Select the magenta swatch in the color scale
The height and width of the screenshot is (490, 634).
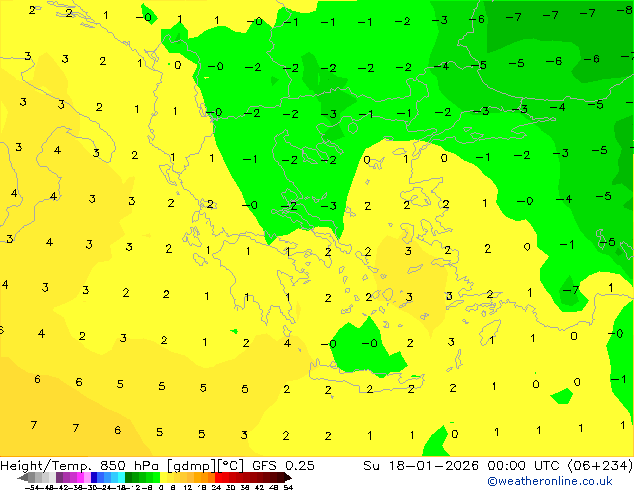(x=80, y=477)
